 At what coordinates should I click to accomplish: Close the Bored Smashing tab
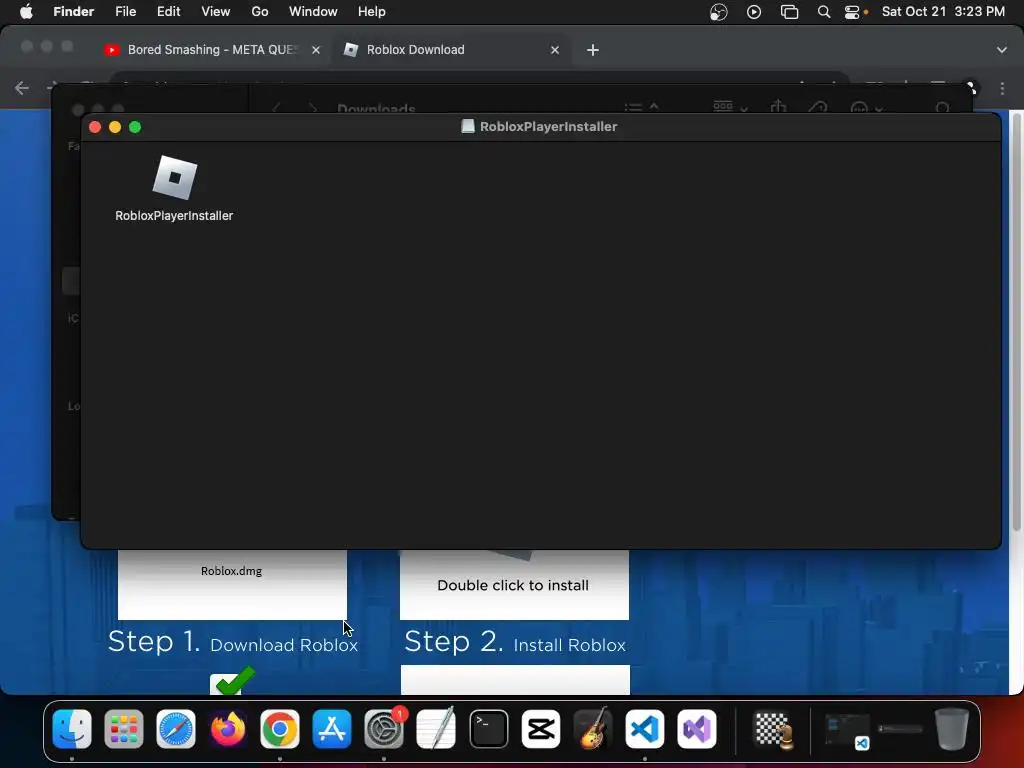pyautogui.click(x=316, y=50)
